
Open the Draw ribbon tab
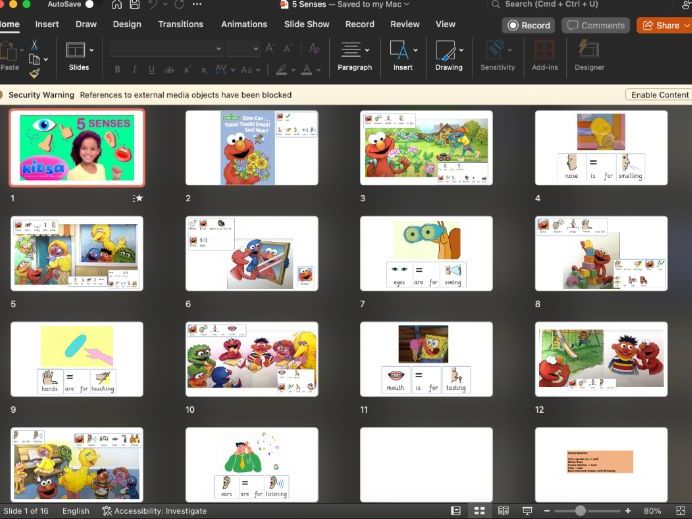(x=86, y=24)
